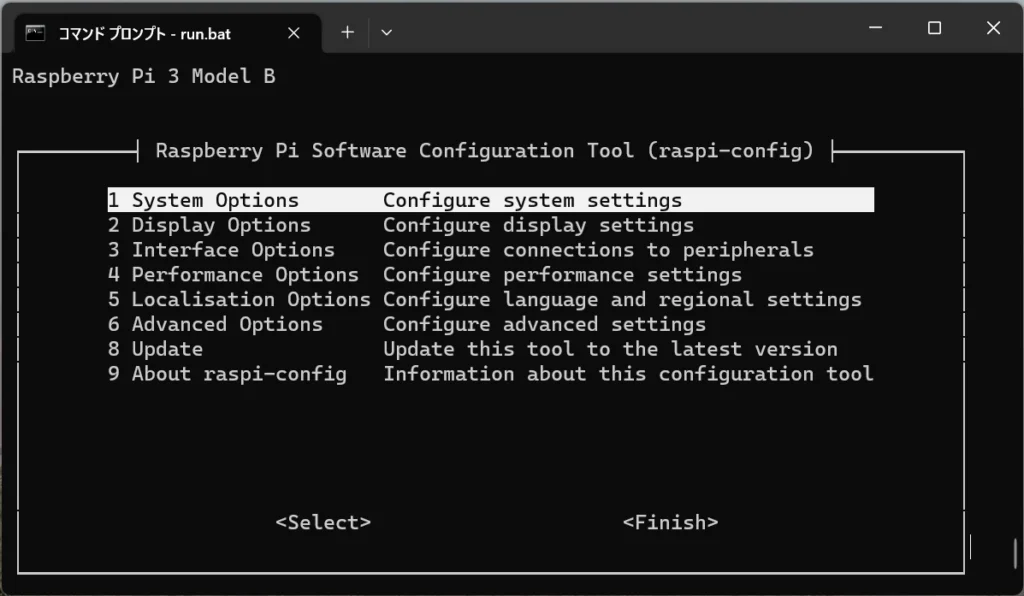Choose 9 About raspi-config
Viewport: 1024px width, 596px height.
tap(228, 374)
